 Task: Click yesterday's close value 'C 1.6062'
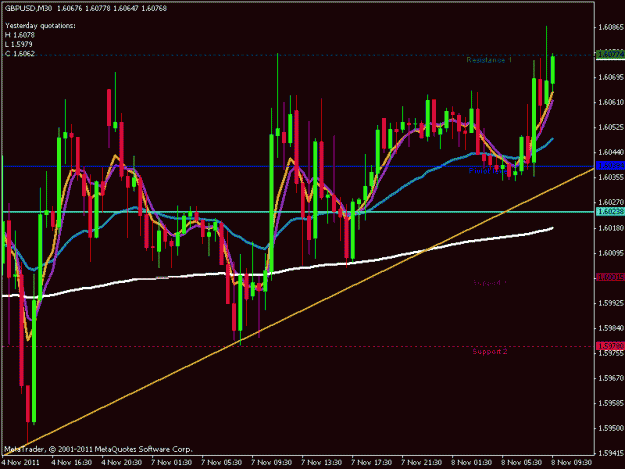pos(20,53)
